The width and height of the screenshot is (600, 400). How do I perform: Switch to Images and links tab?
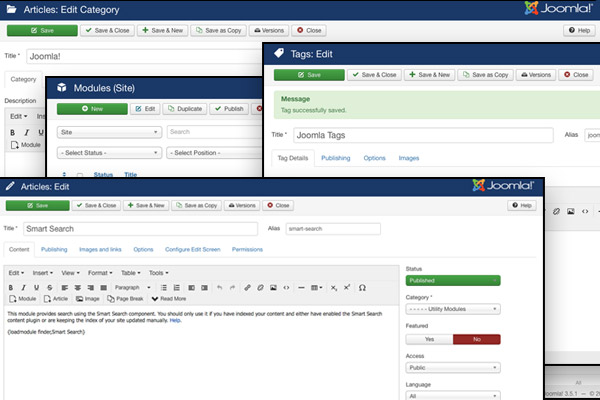point(101,249)
